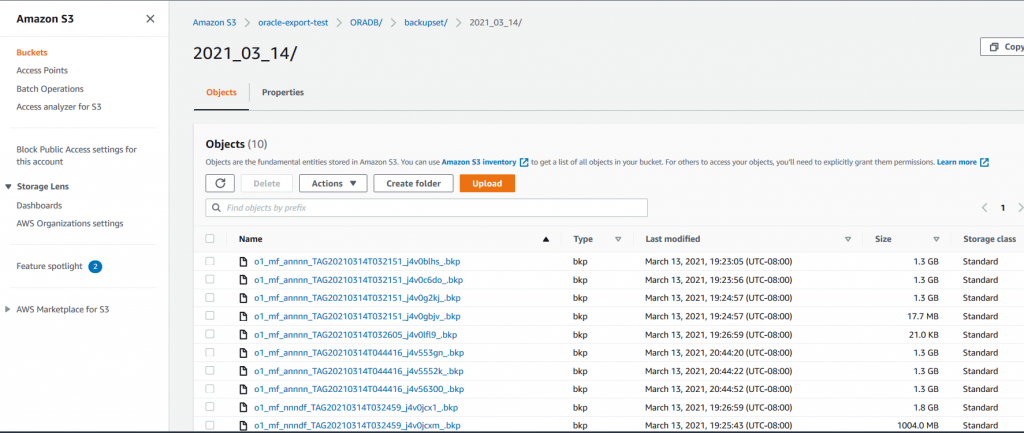
Task: Click file icon for o1_mf_annnn_TAG20210314T044416_j4v56300_.bkp
Action: (244, 389)
